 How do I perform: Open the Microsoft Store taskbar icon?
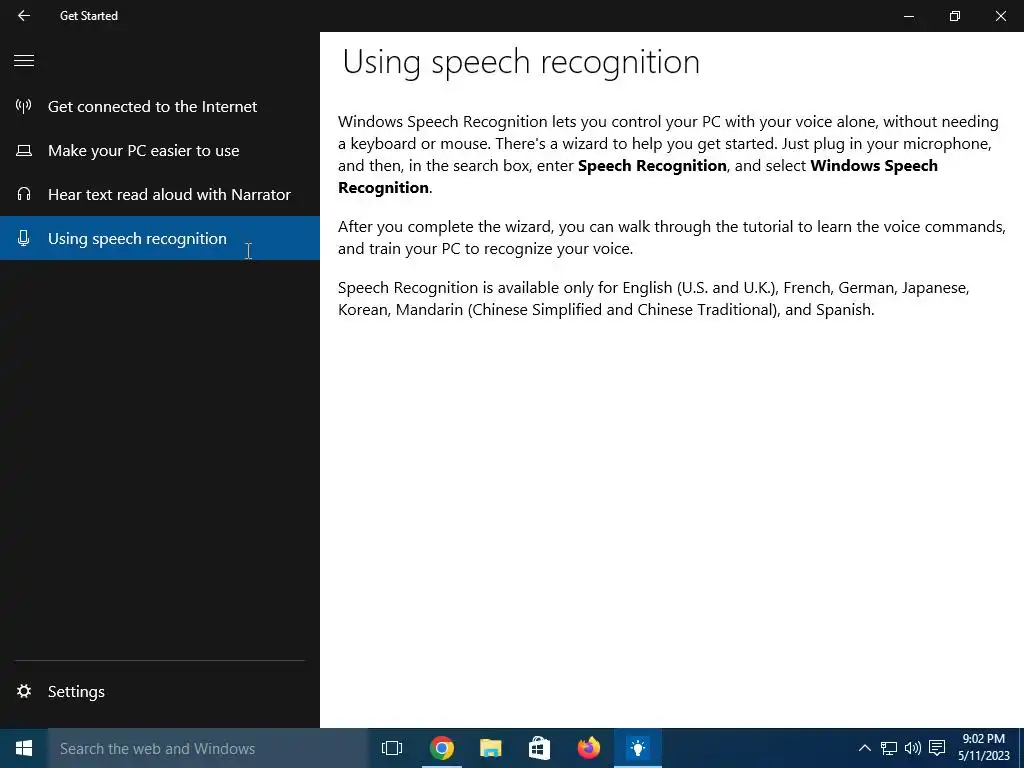[539, 748]
